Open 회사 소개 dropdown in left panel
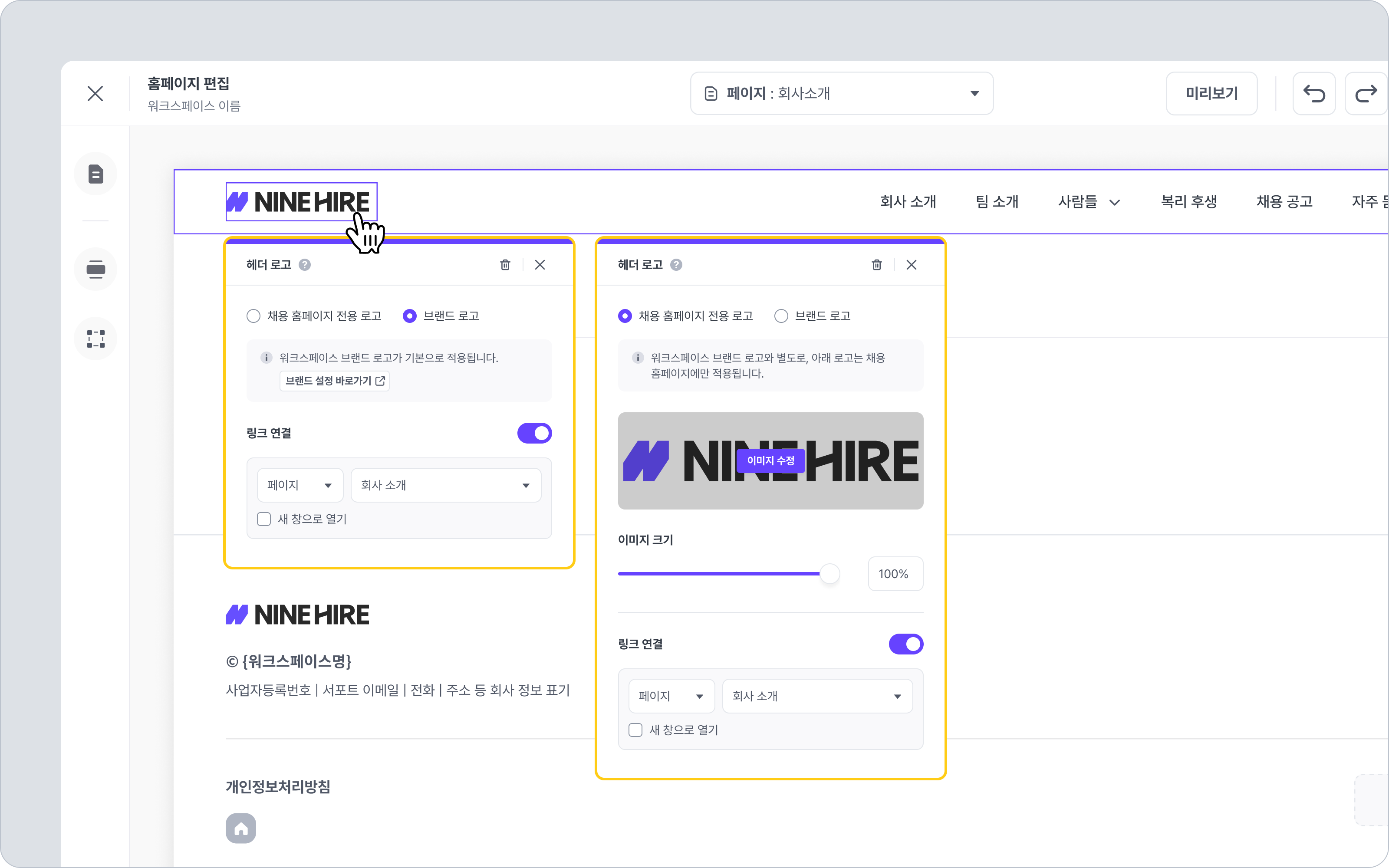 click(446, 485)
